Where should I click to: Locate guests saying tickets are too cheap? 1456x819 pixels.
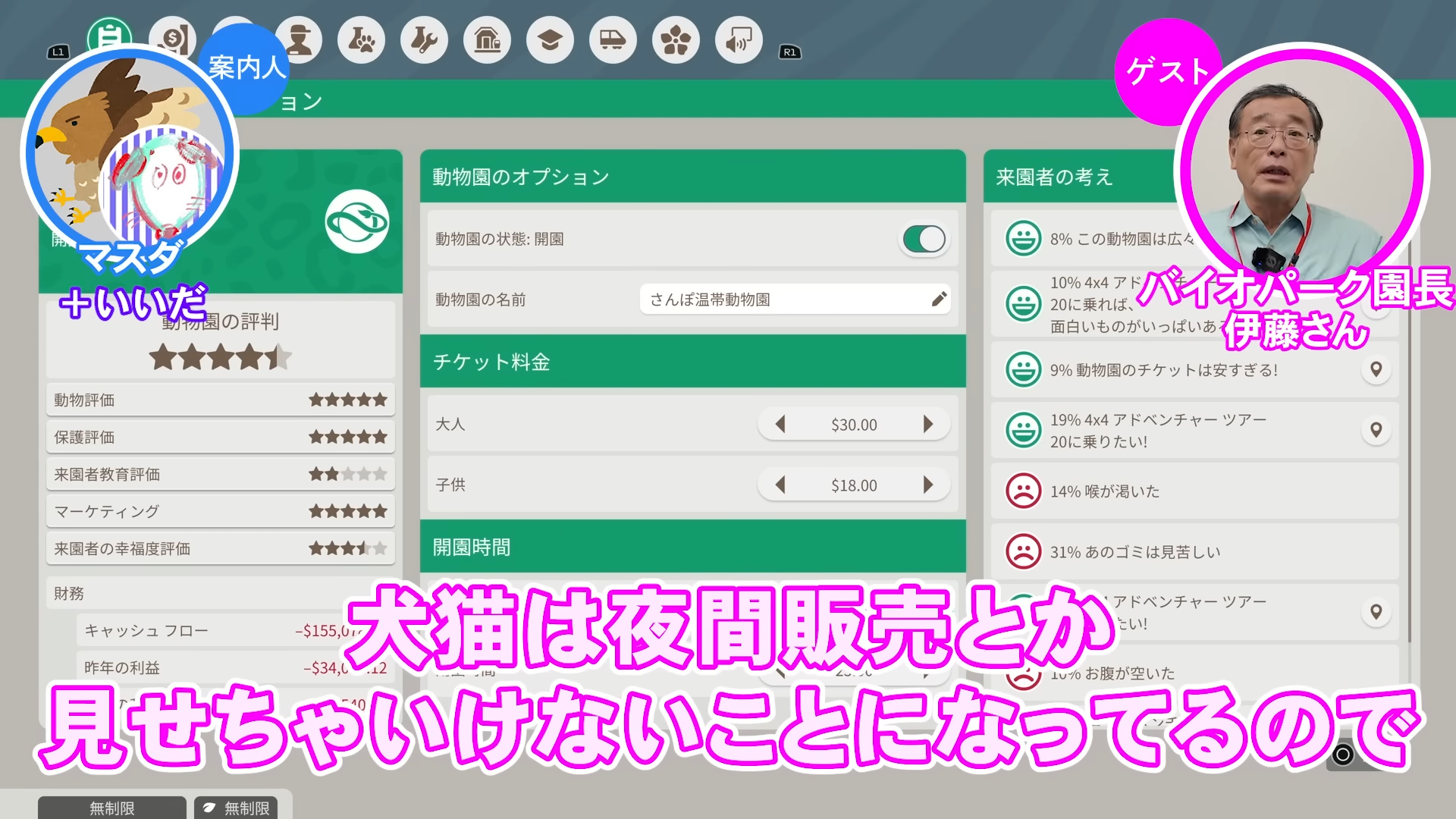coord(1376,369)
